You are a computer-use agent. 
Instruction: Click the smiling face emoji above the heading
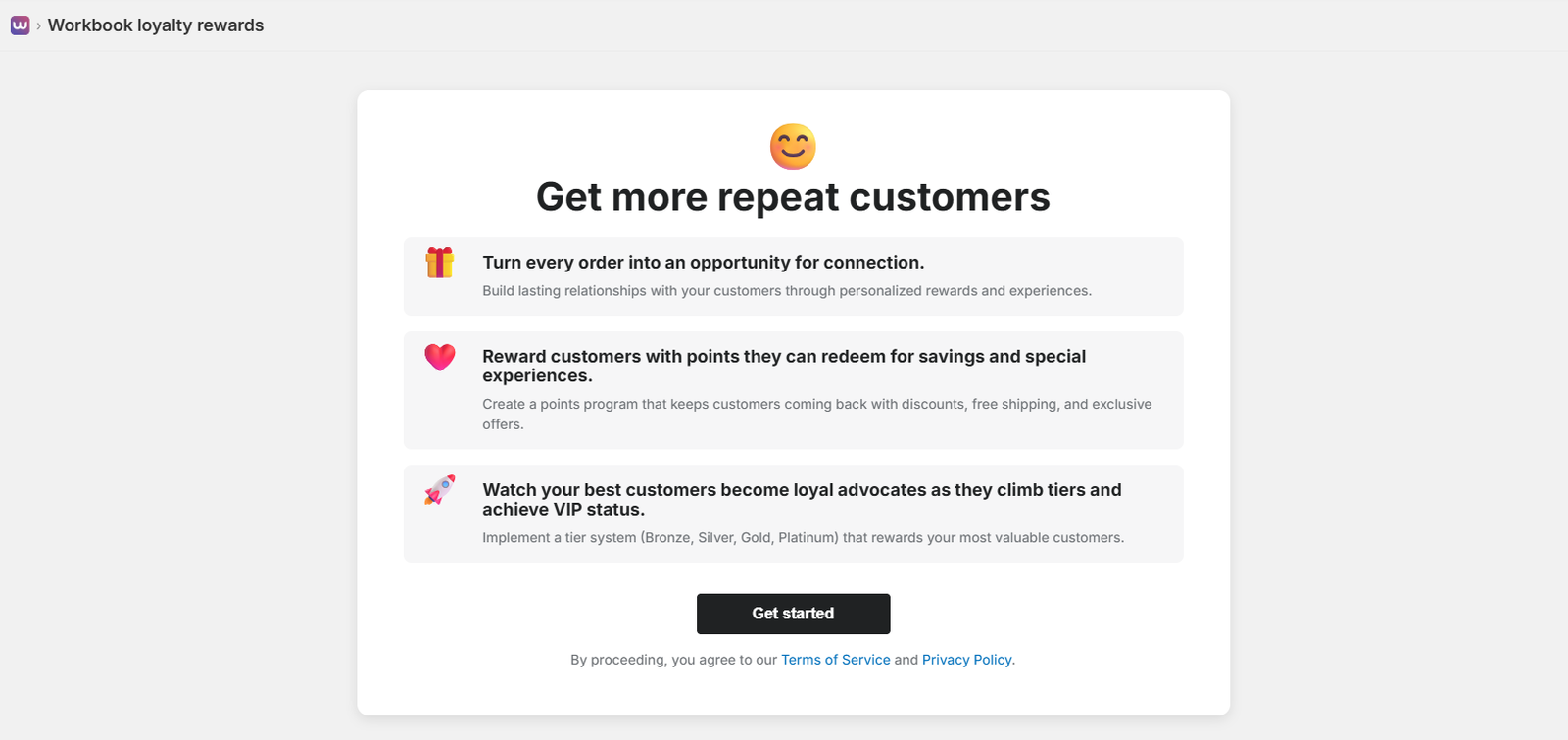pyautogui.click(x=793, y=146)
